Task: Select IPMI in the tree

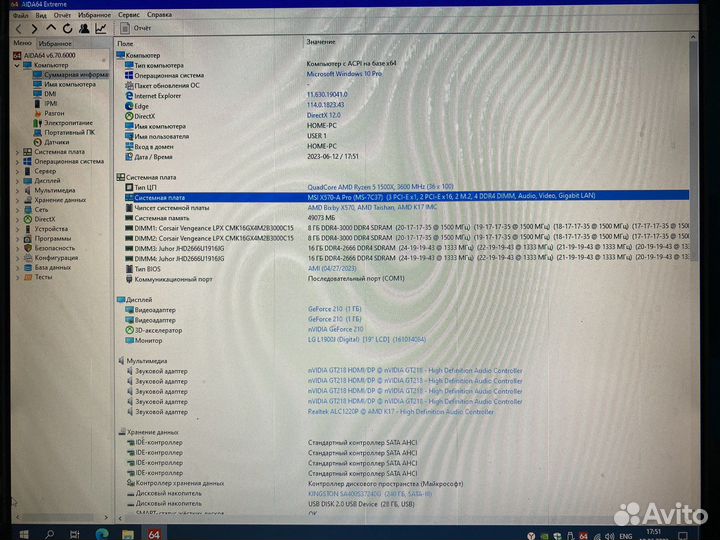Action: (45, 103)
